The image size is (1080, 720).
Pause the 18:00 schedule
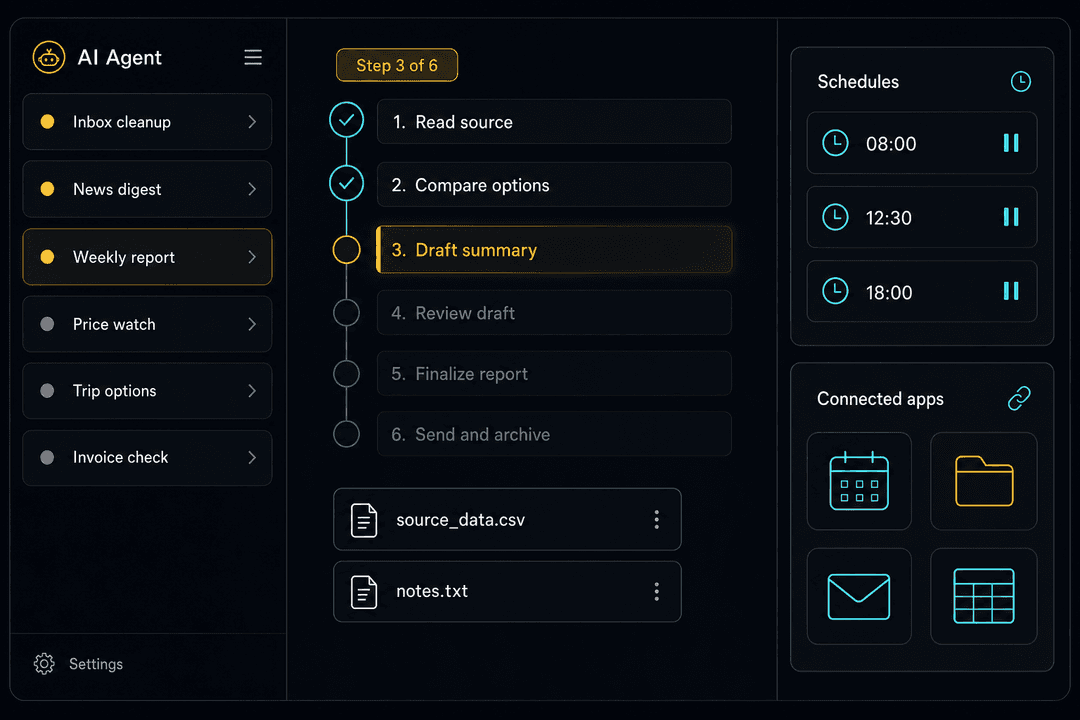[1010, 291]
